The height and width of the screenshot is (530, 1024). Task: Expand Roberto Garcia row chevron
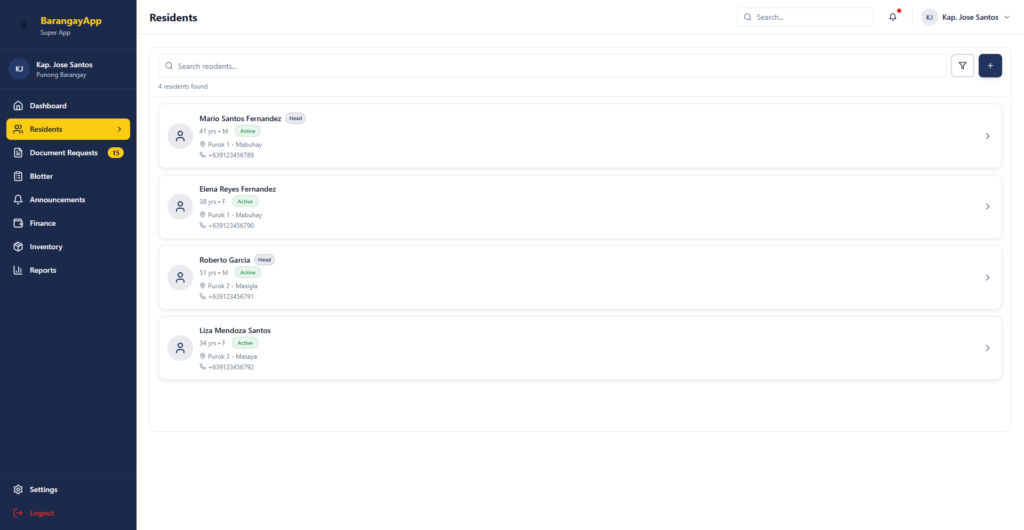[x=987, y=278]
